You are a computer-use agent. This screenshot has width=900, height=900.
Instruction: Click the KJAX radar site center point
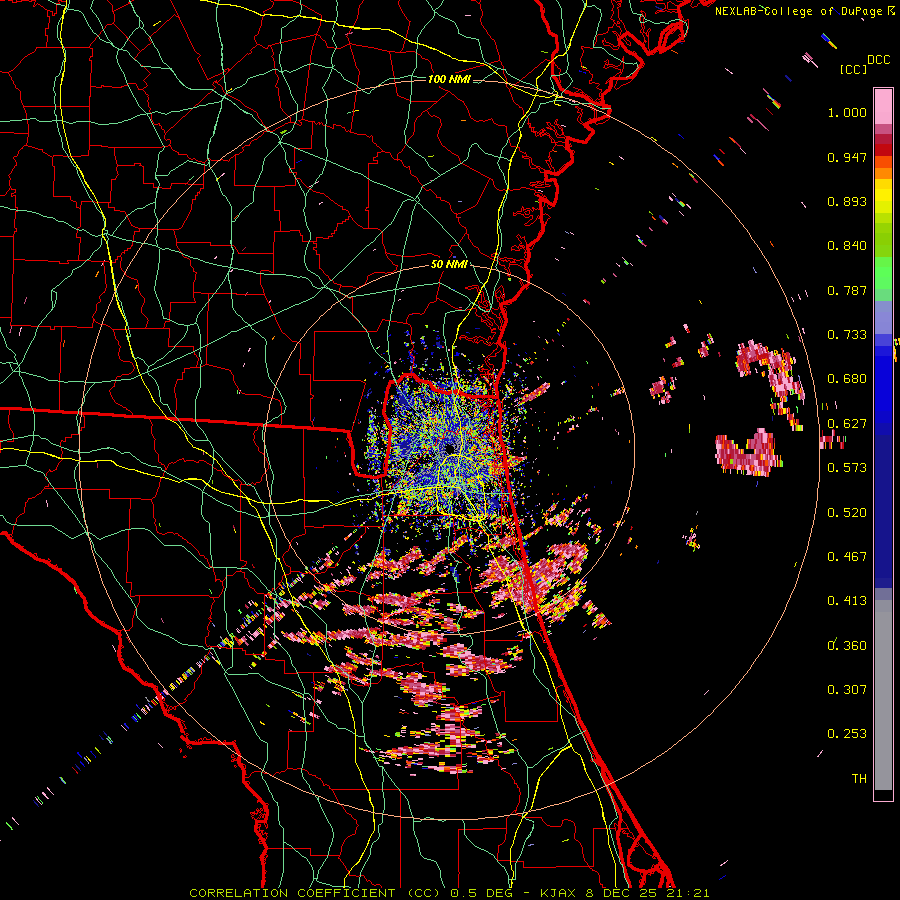pyautogui.click(x=449, y=448)
